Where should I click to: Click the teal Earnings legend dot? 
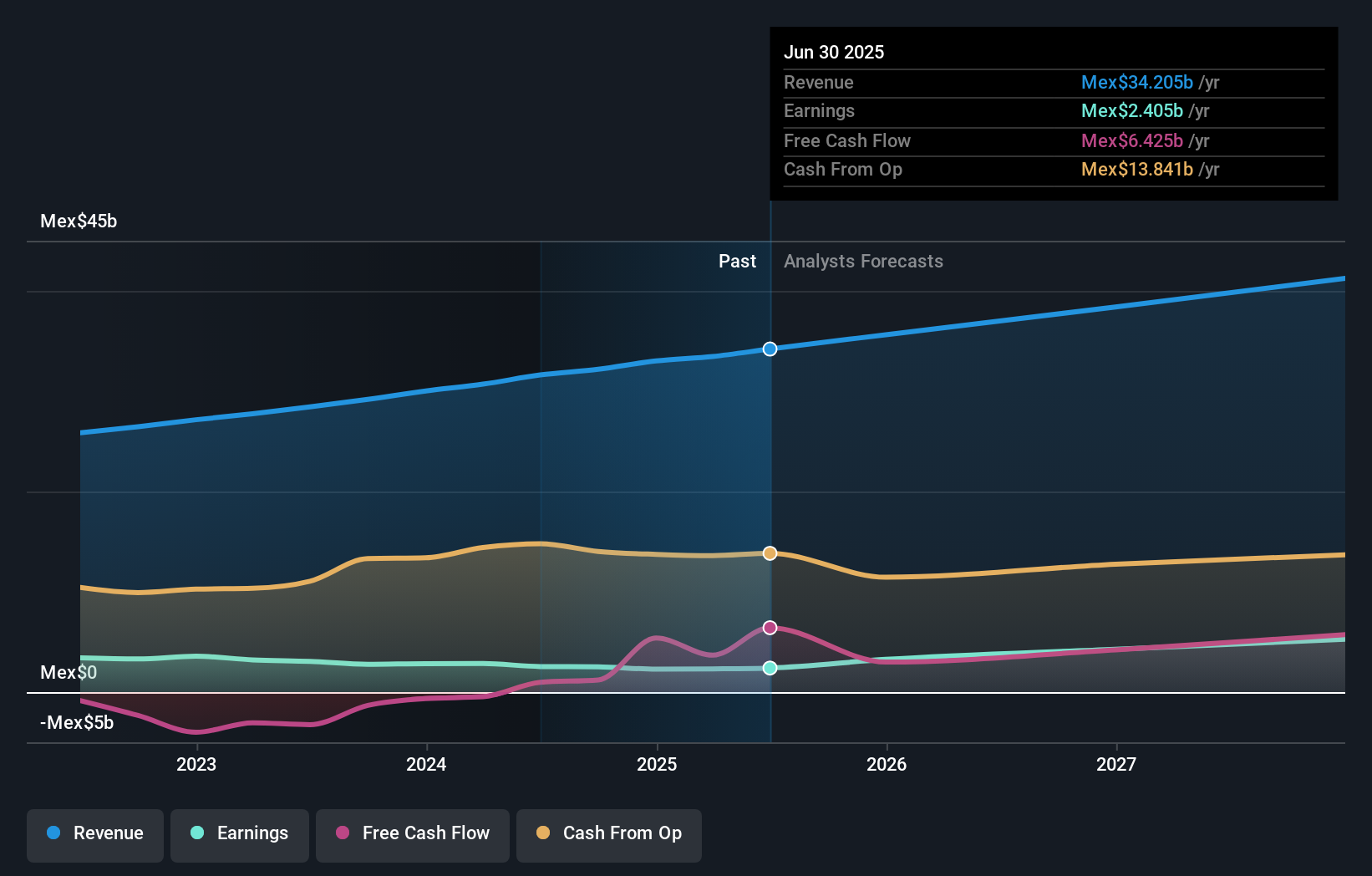click(197, 833)
